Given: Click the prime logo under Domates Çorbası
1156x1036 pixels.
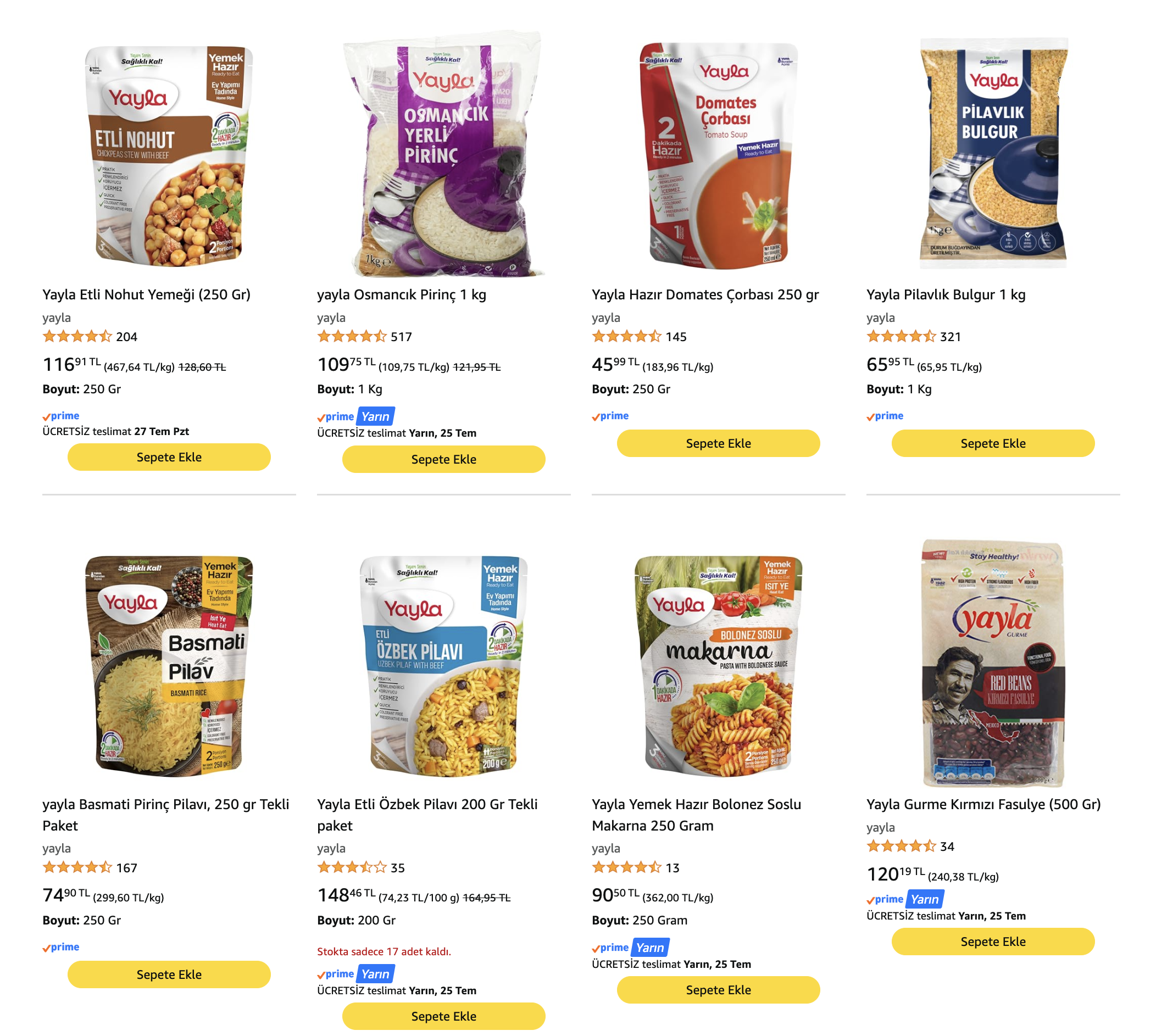Looking at the screenshot, I should coord(610,416).
